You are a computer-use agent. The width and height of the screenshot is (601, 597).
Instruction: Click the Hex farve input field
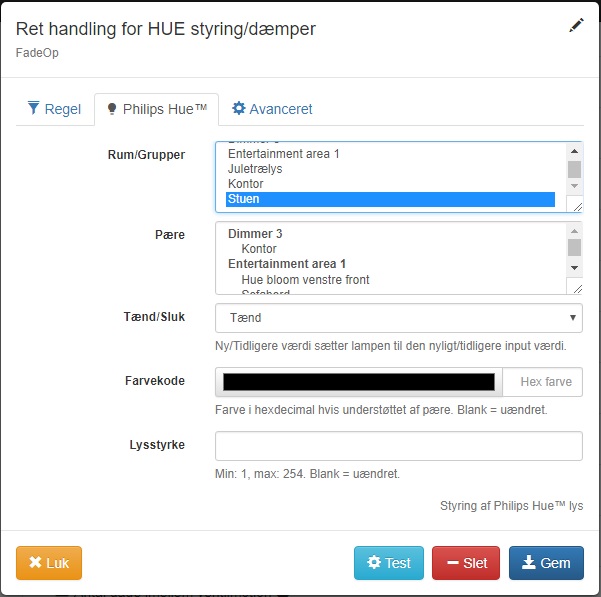click(544, 382)
